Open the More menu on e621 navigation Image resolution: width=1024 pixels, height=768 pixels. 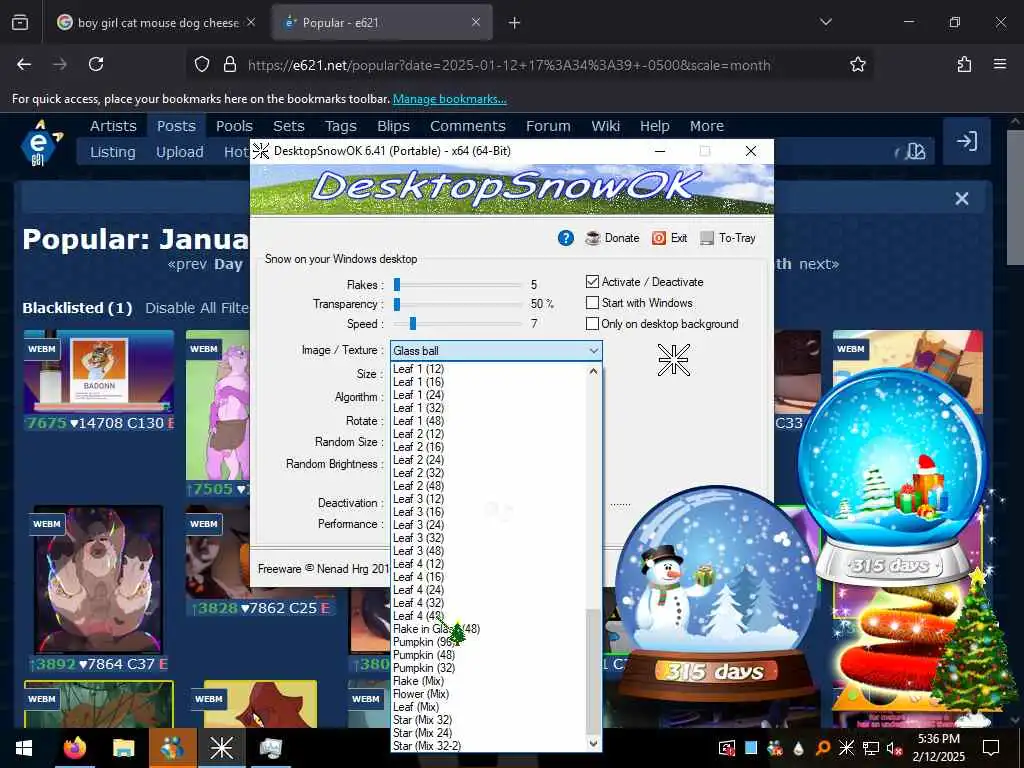click(x=707, y=126)
